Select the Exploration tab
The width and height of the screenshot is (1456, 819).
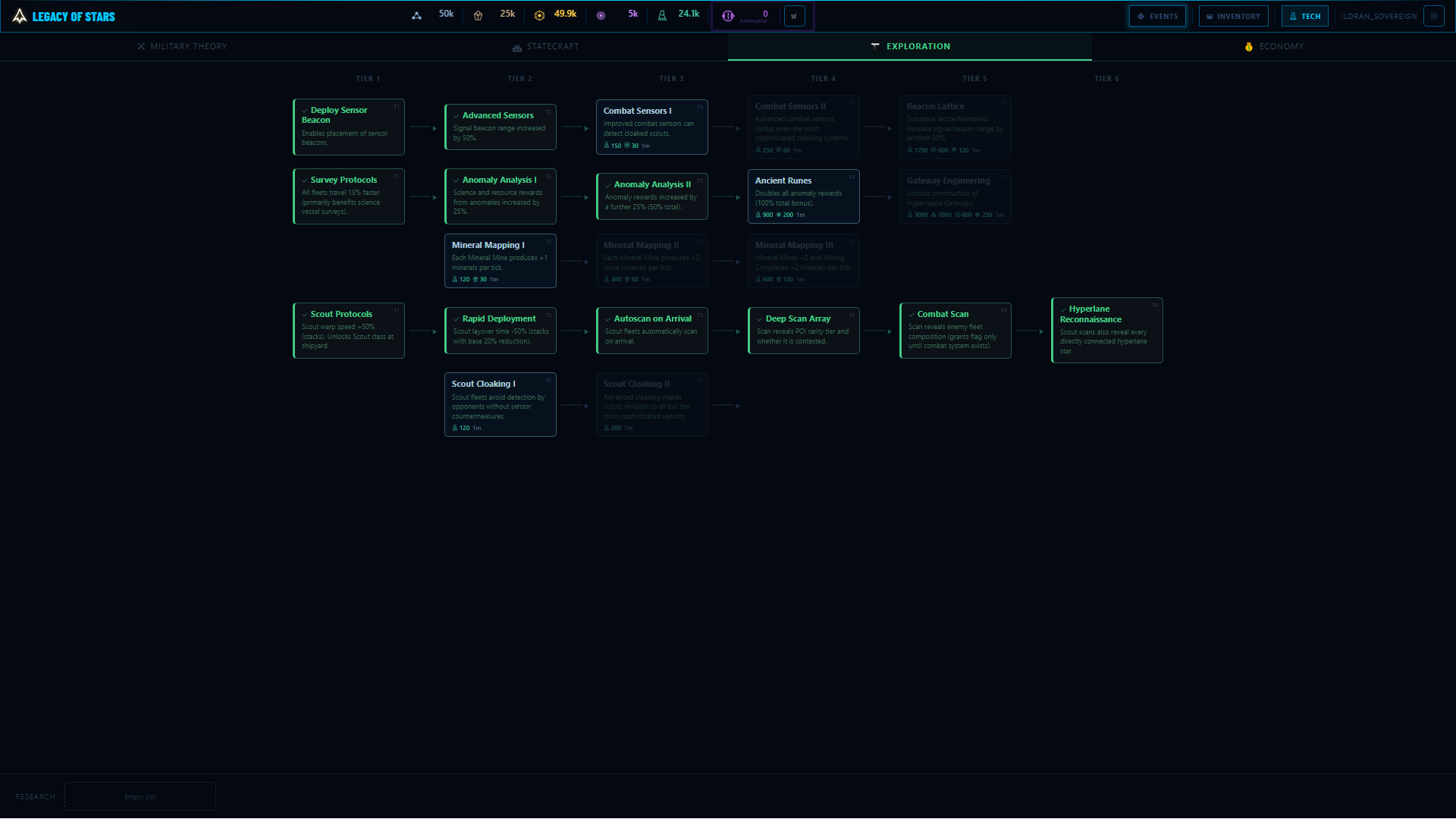click(x=910, y=46)
